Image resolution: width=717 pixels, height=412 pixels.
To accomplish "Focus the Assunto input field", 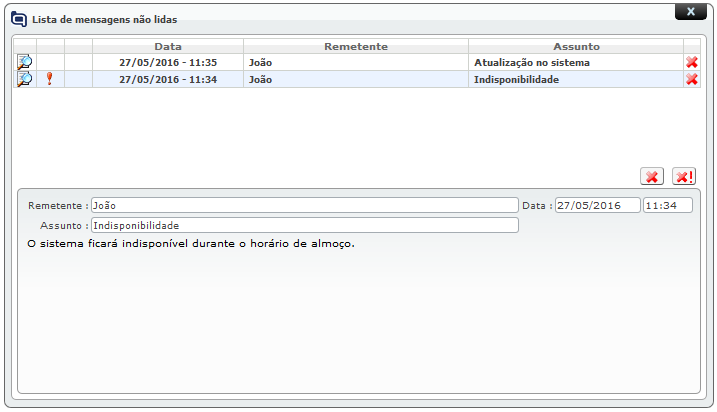I will pyautogui.click(x=305, y=225).
